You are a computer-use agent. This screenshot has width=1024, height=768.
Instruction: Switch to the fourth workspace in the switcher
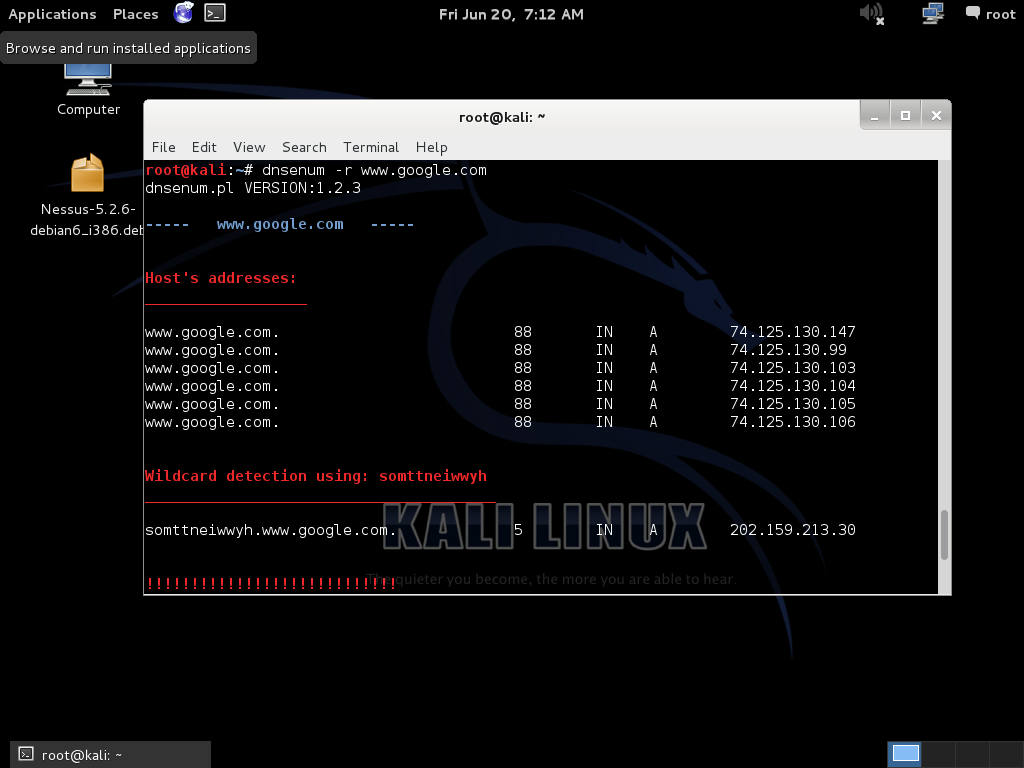[x=1006, y=754]
